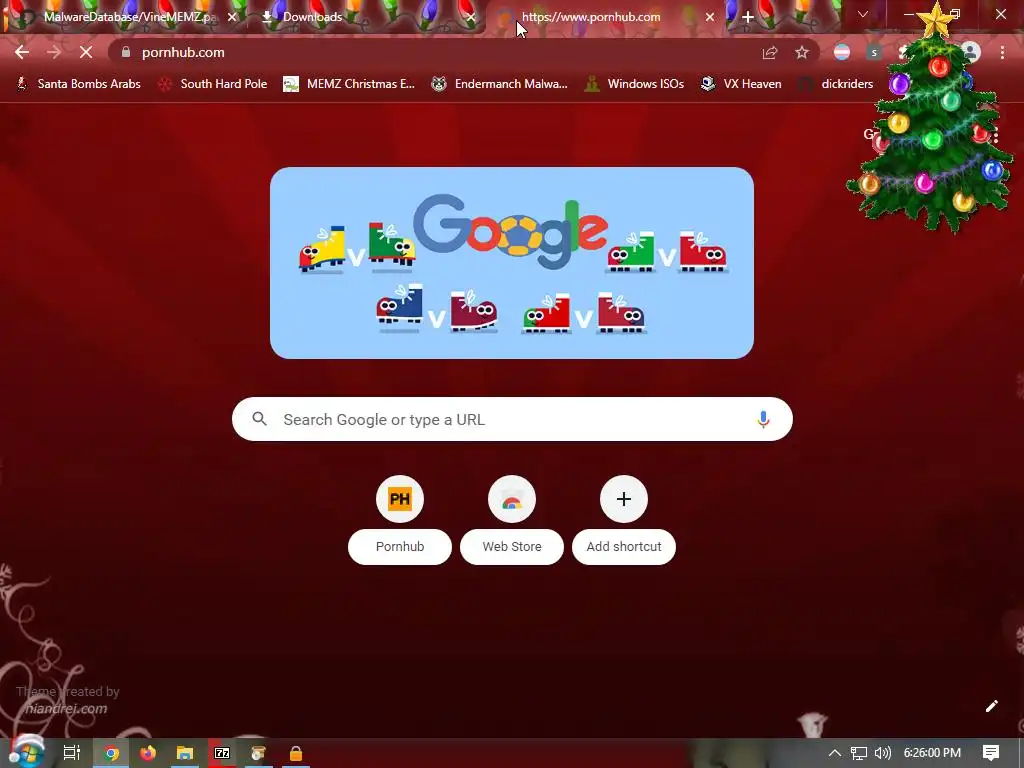Expand the tab search dropdown arrow
The height and width of the screenshot is (768, 1024).
click(863, 14)
